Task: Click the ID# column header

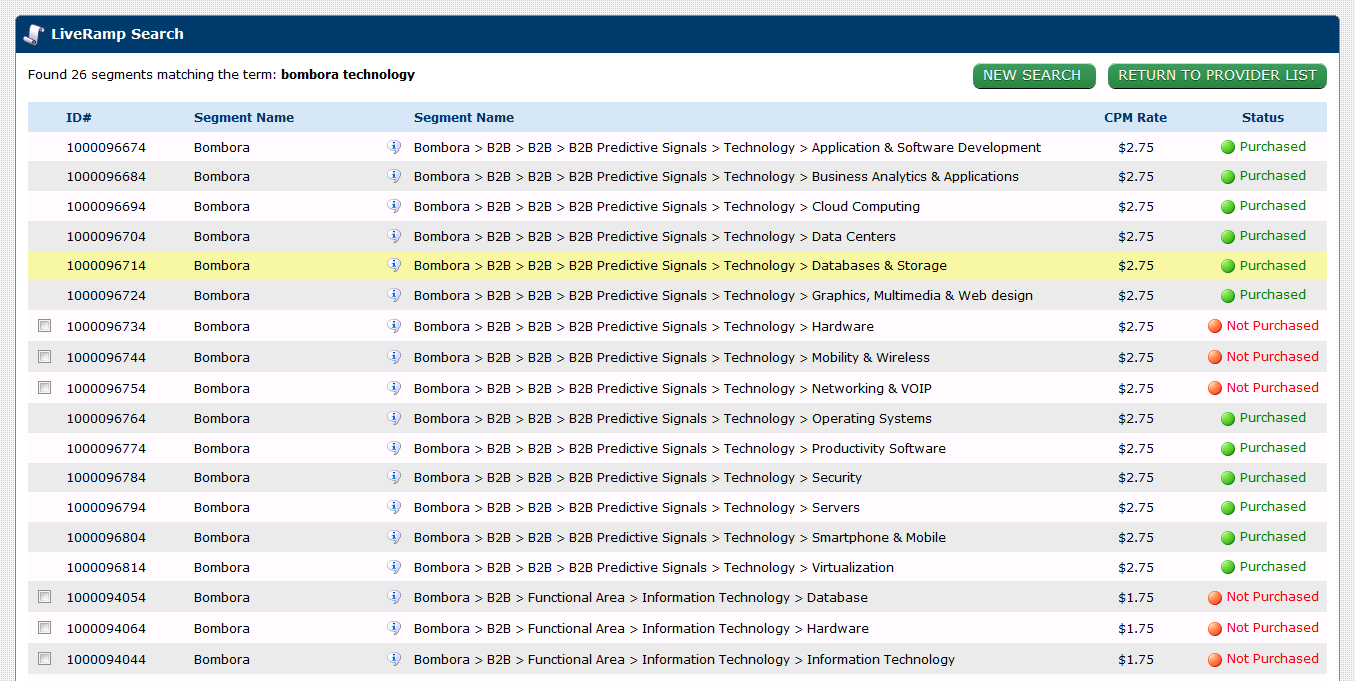Action: pyautogui.click(x=79, y=118)
